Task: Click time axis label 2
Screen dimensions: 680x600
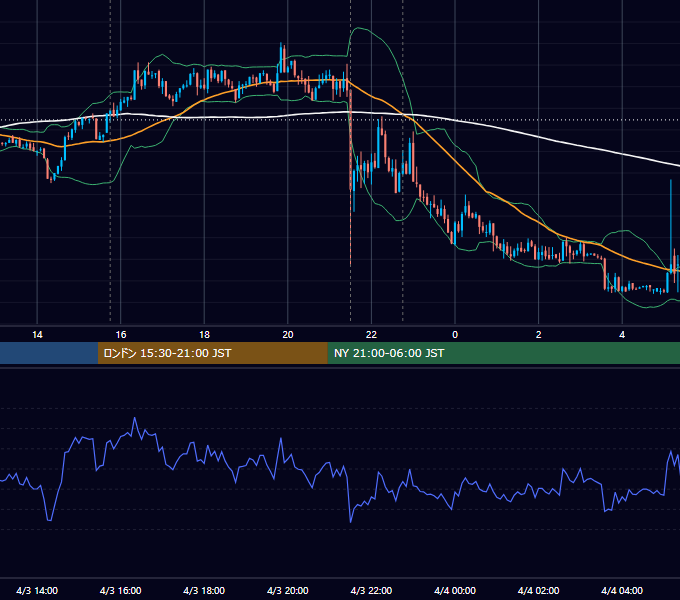Action: click(539, 335)
